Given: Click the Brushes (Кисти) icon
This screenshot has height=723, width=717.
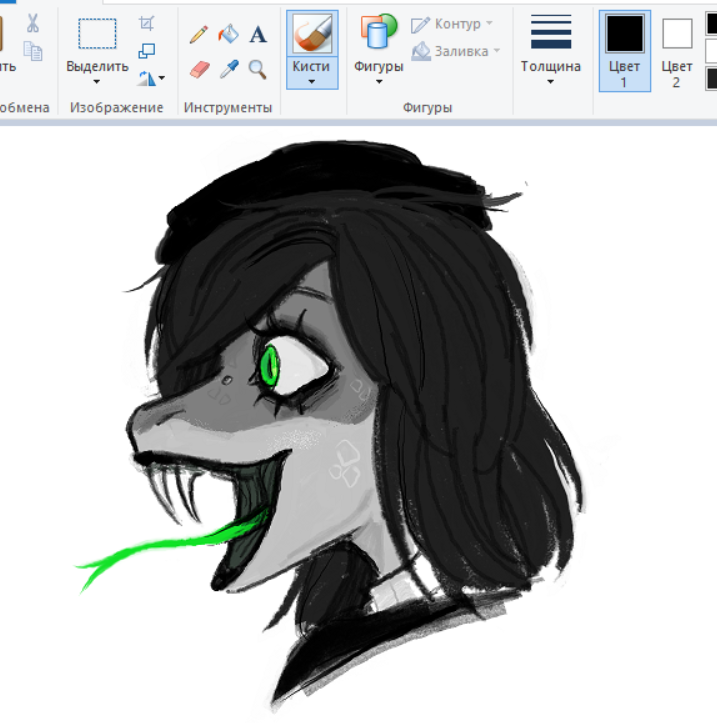Looking at the screenshot, I should tap(312, 34).
